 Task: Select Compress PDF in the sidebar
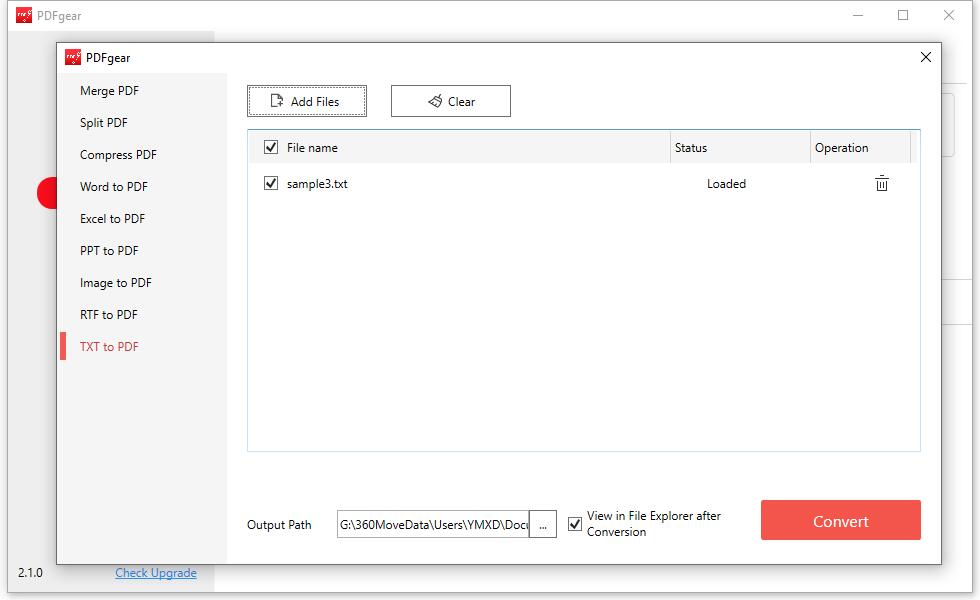(x=118, y=154)
